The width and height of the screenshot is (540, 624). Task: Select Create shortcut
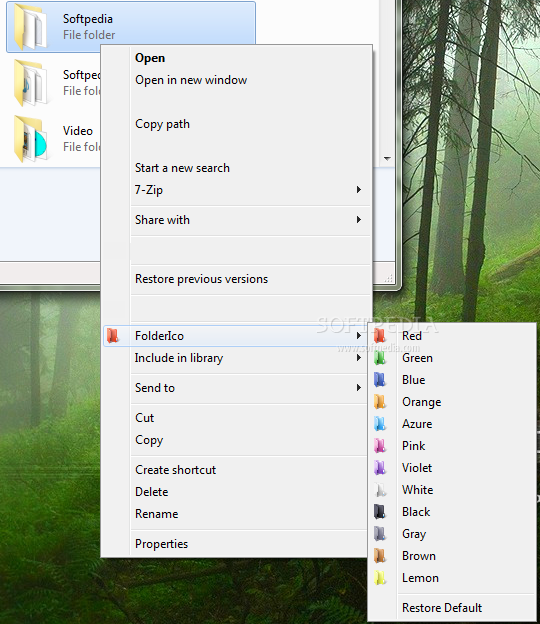point(175,470)
